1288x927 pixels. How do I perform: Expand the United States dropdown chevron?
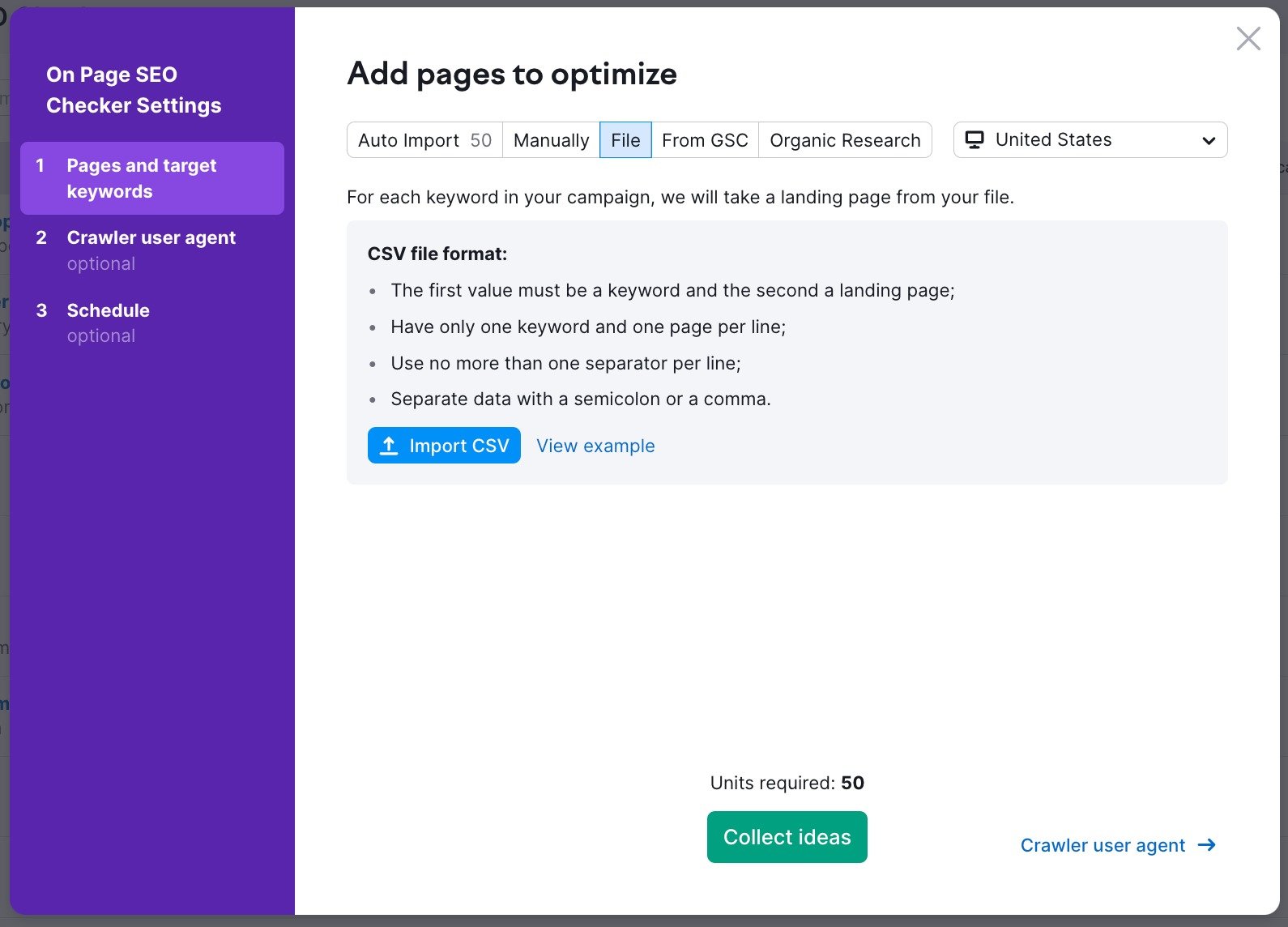coord(1209,140)
